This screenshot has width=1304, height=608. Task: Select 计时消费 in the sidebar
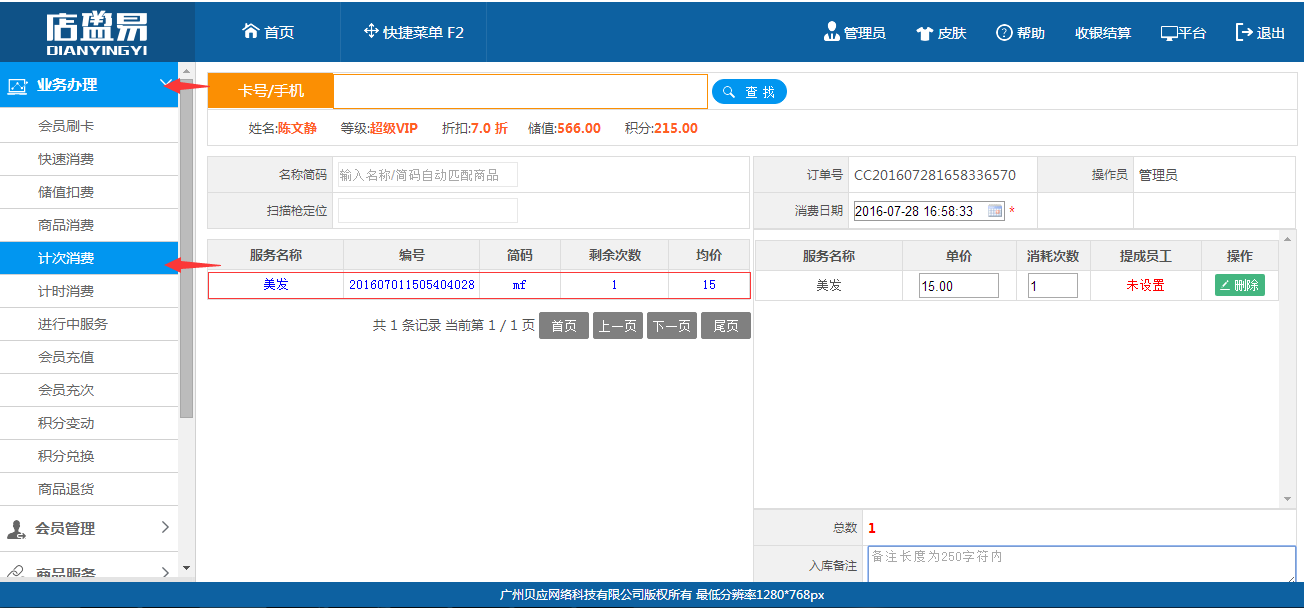click(89, 291)
